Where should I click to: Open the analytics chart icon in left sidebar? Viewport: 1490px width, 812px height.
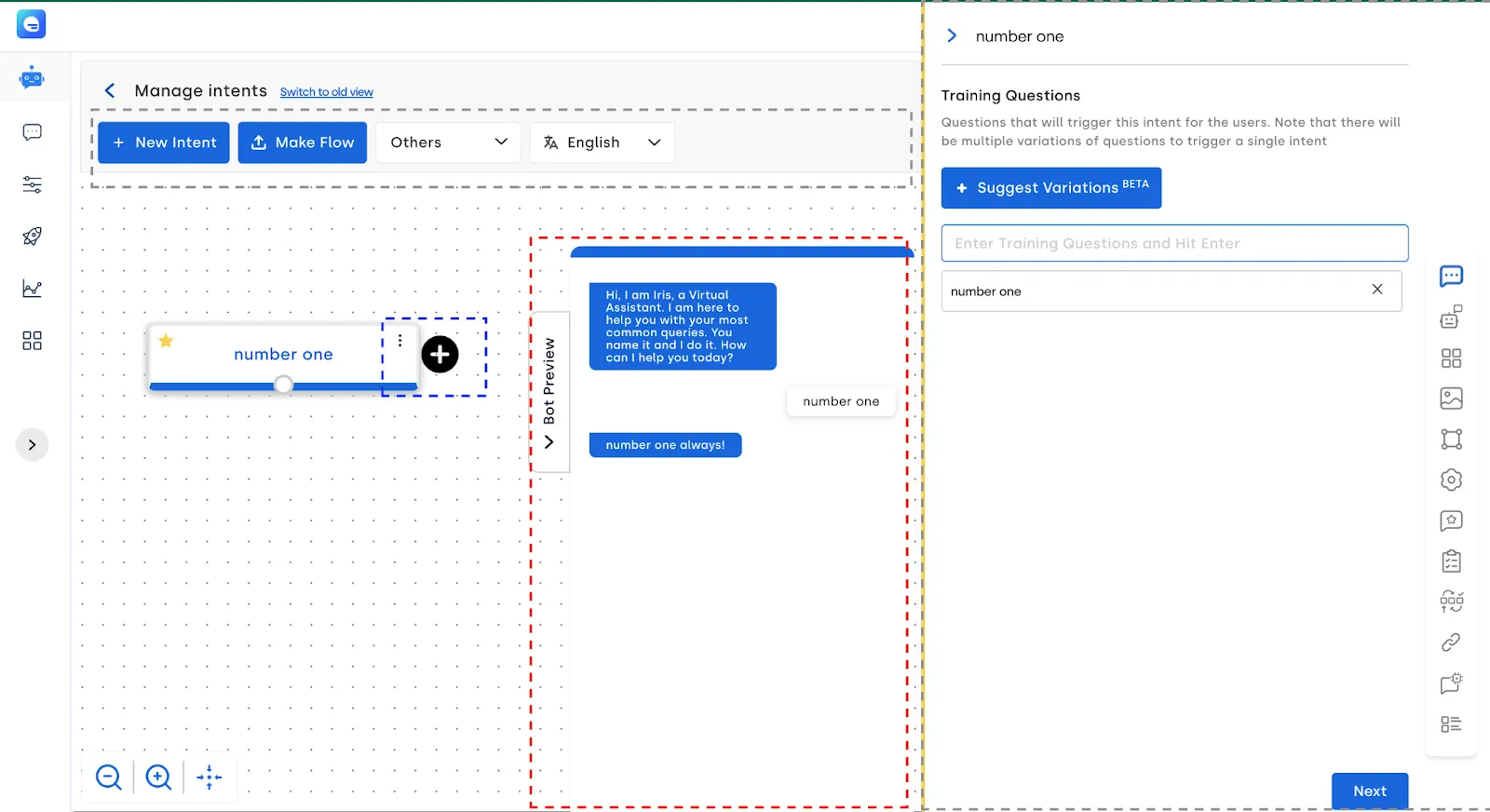tap(32, 289)
